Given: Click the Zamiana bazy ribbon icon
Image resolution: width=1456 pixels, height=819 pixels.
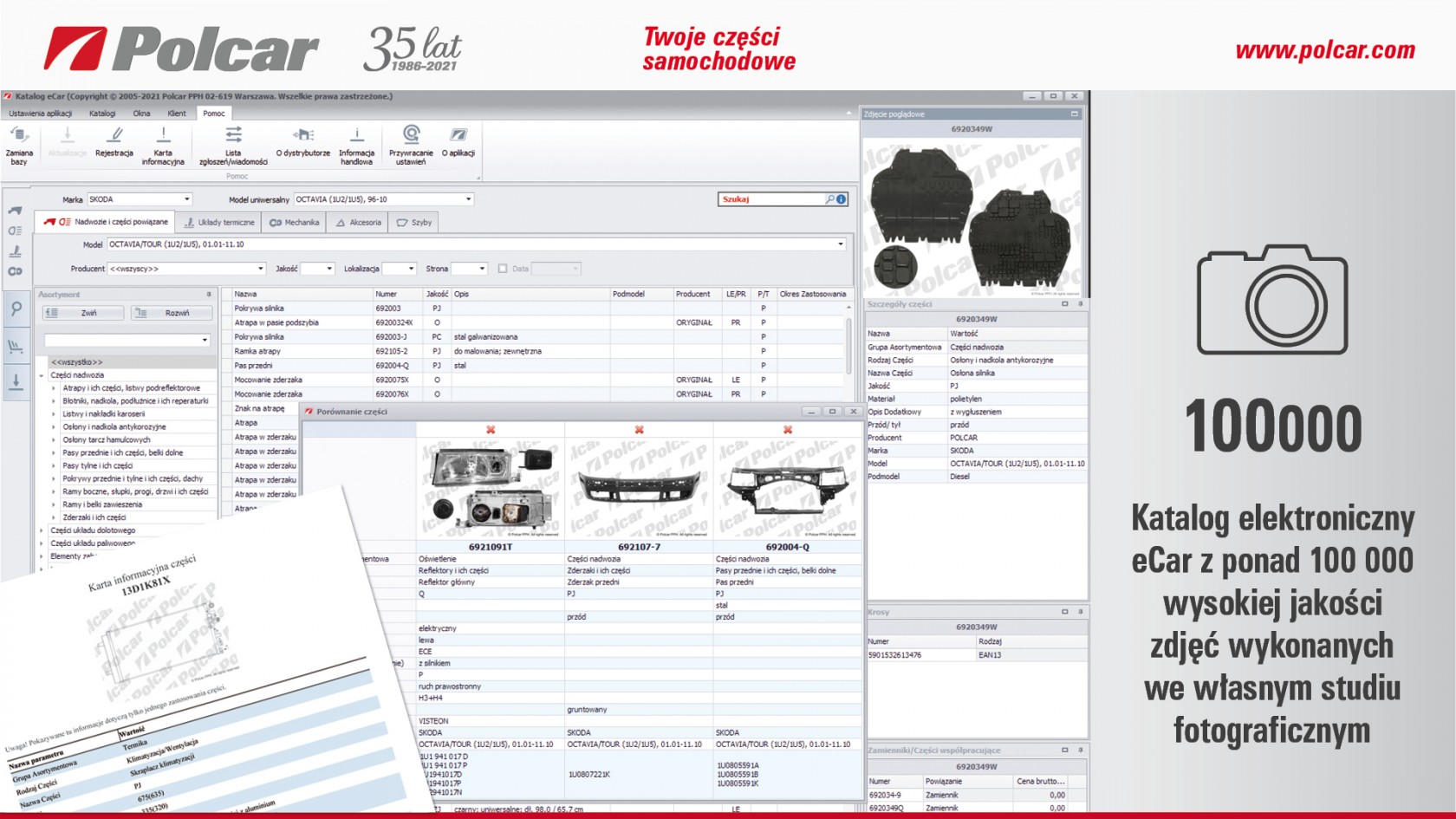Looking at the screenshot, I should (x=19, y=136).
